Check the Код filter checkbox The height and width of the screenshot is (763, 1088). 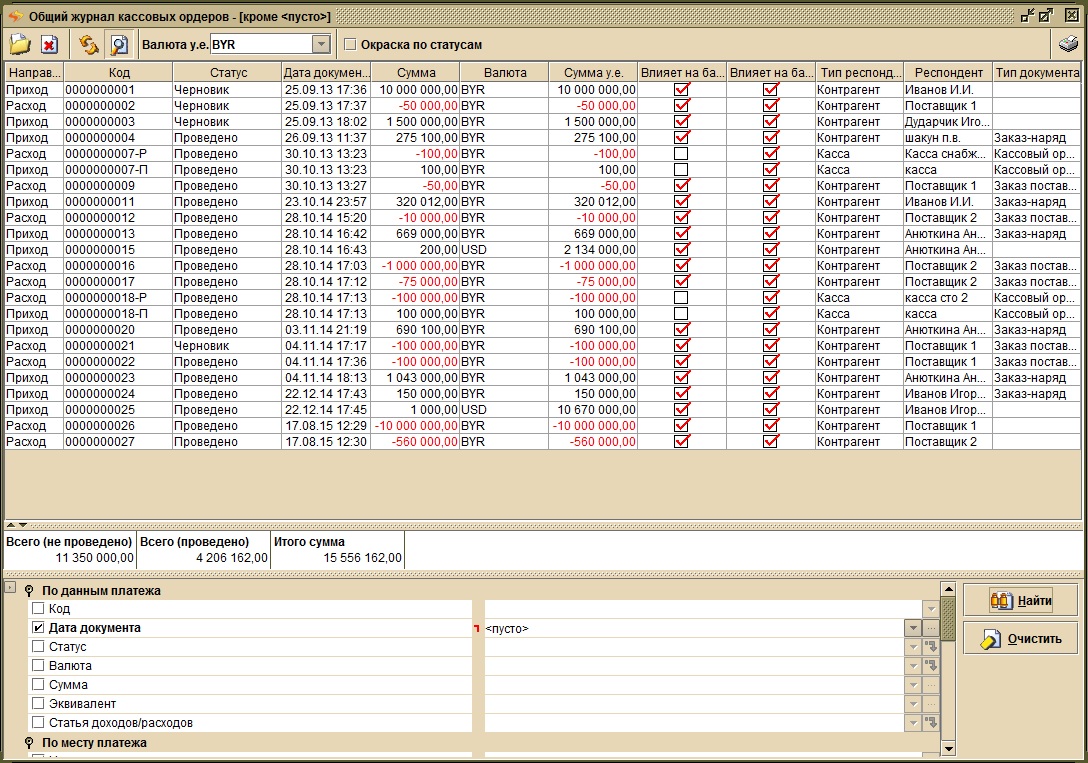[38, 608]
